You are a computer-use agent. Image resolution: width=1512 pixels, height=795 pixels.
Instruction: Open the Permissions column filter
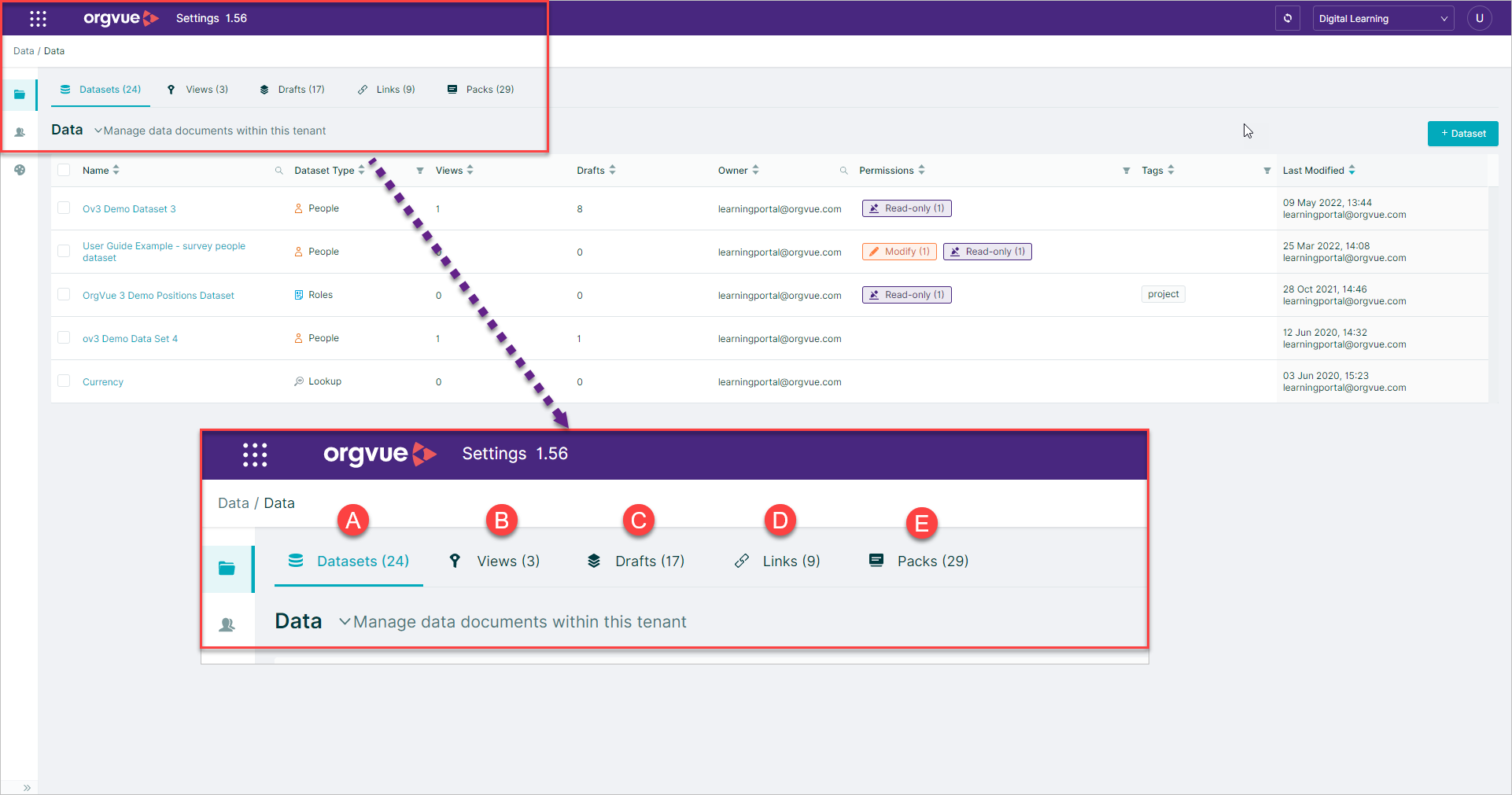(1127, 171)
